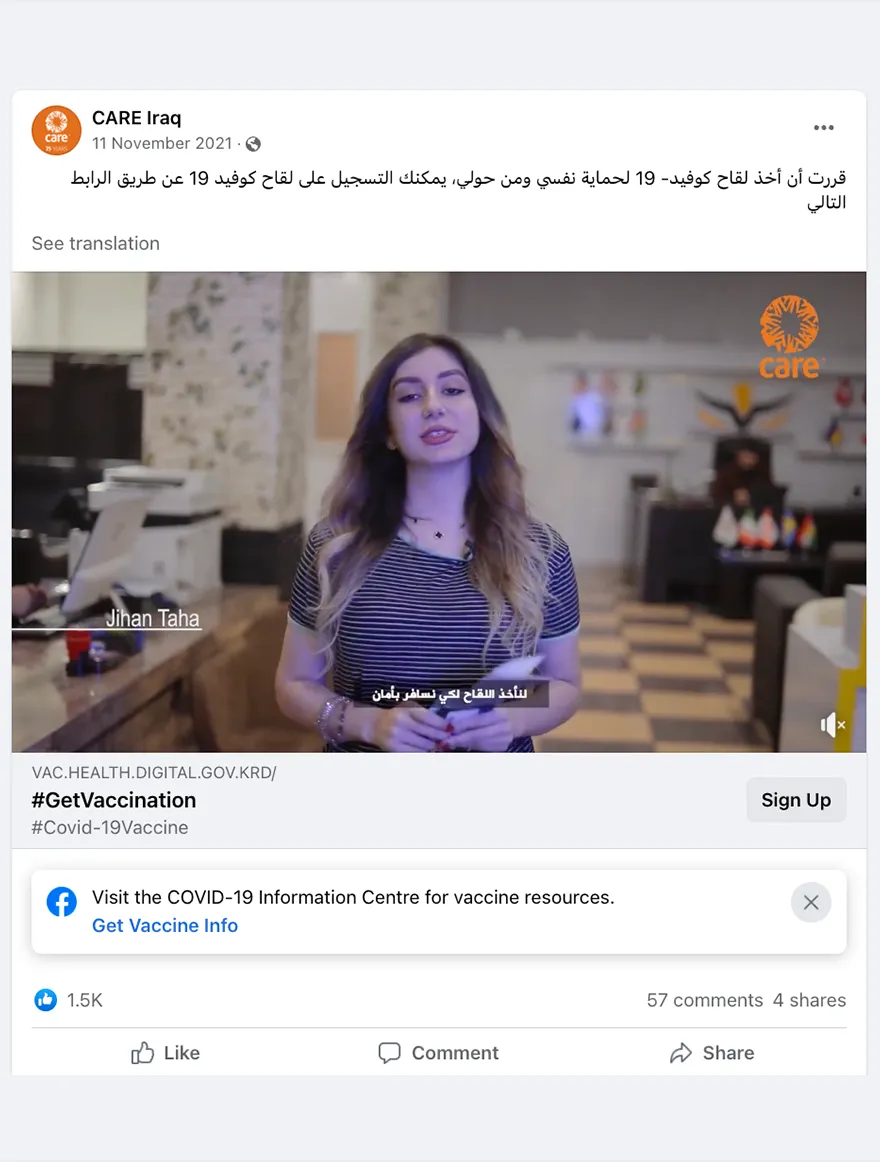Screen dimensions: 880x1162
Task: Open the Get Vaccine Info link
Action: pyautogui.click(x=165, y=926)
